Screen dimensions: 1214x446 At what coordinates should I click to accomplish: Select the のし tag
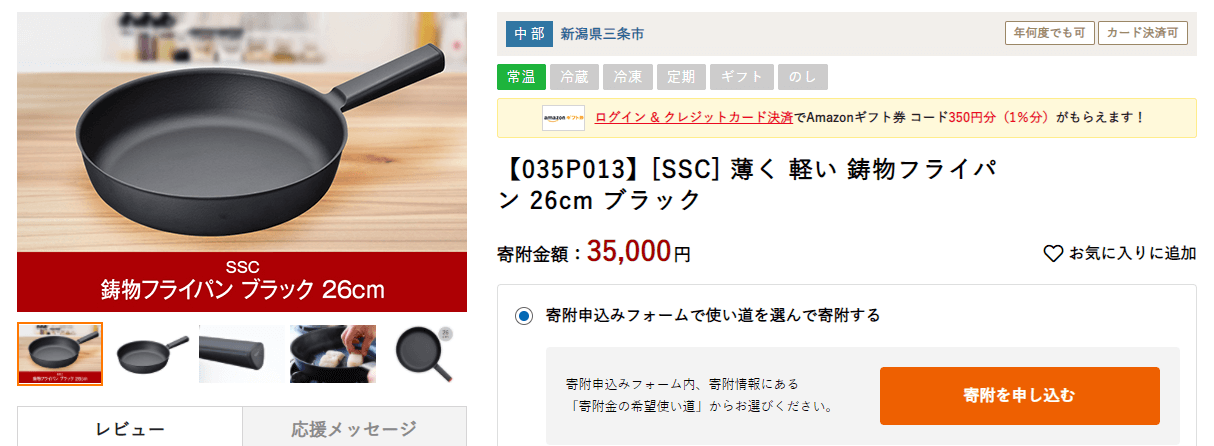tap(804, 77)
